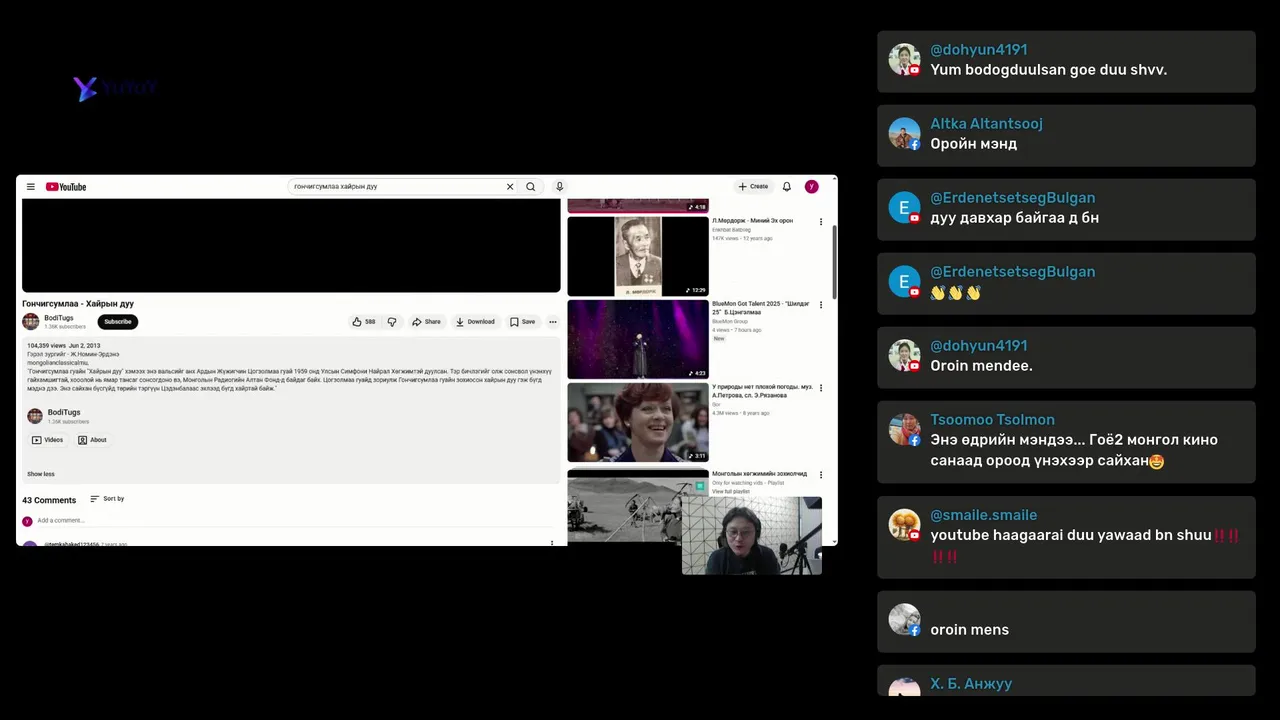
Task: Open the notifications bell
Action: 787,187
